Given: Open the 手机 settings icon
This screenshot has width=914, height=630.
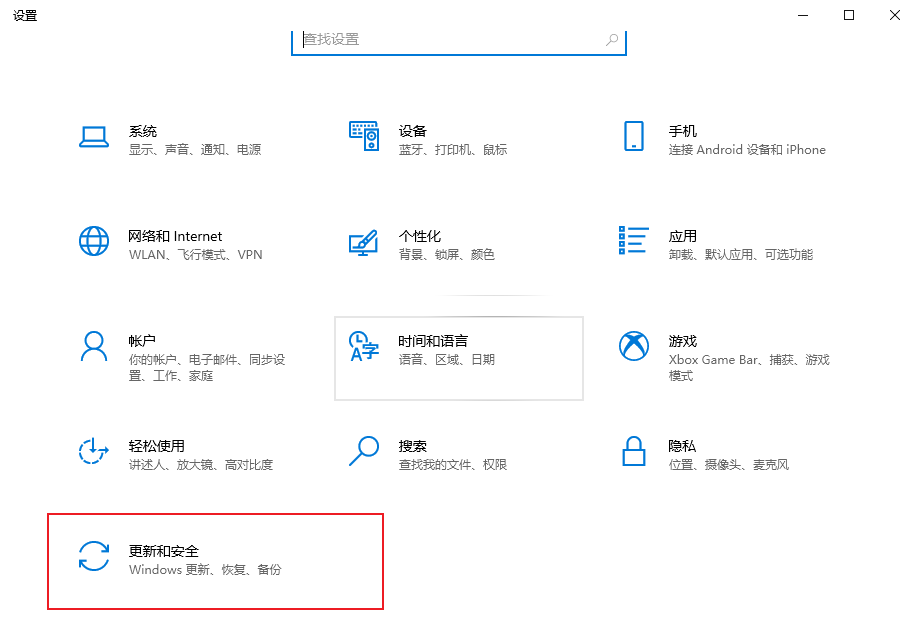Looking at the screenshot, I should (x=634, y=138).
